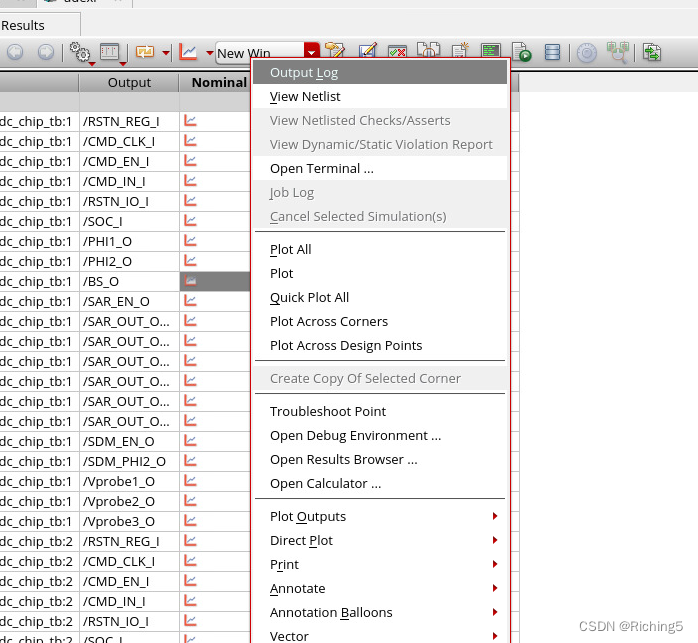This screenshot has width=698, height=643.
Task: Expand the Direct Plot submenu
Action: [380, 541]
